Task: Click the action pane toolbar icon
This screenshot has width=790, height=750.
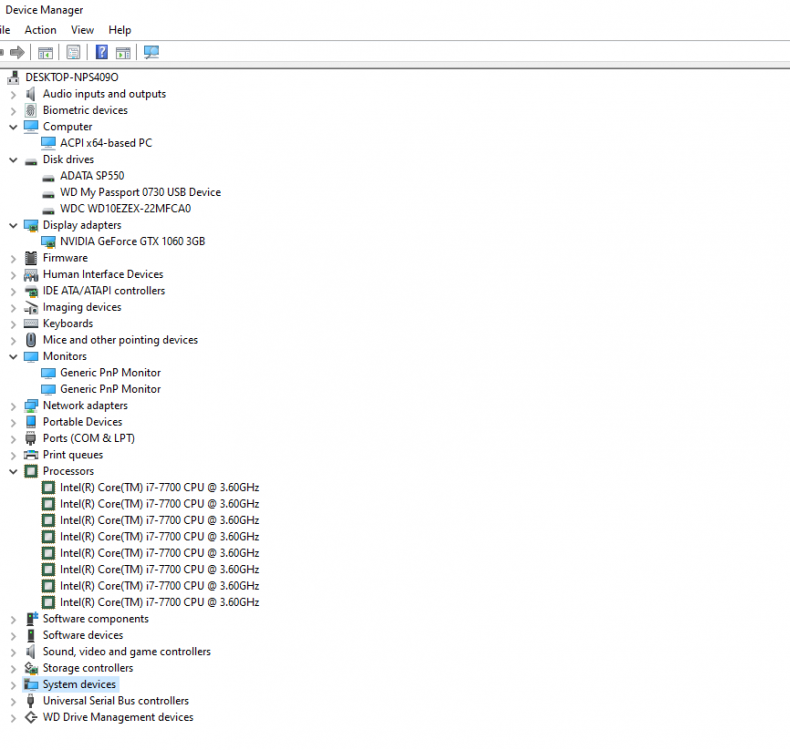Action: (123, 52)
